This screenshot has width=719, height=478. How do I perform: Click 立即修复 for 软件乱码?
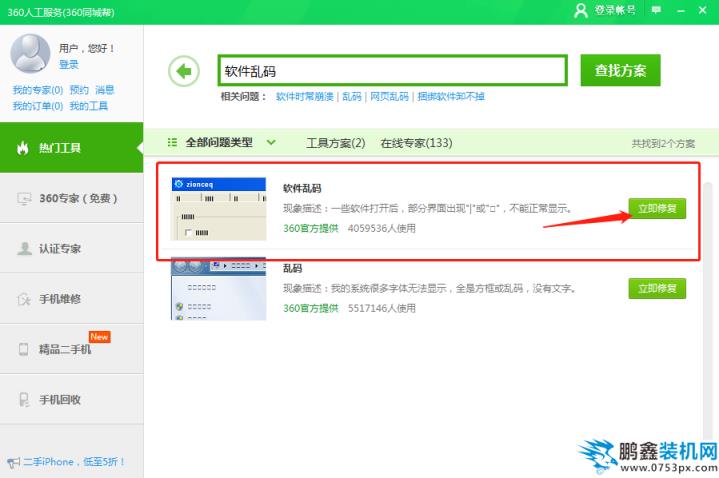pyautogui.click(x=657, y=209)
